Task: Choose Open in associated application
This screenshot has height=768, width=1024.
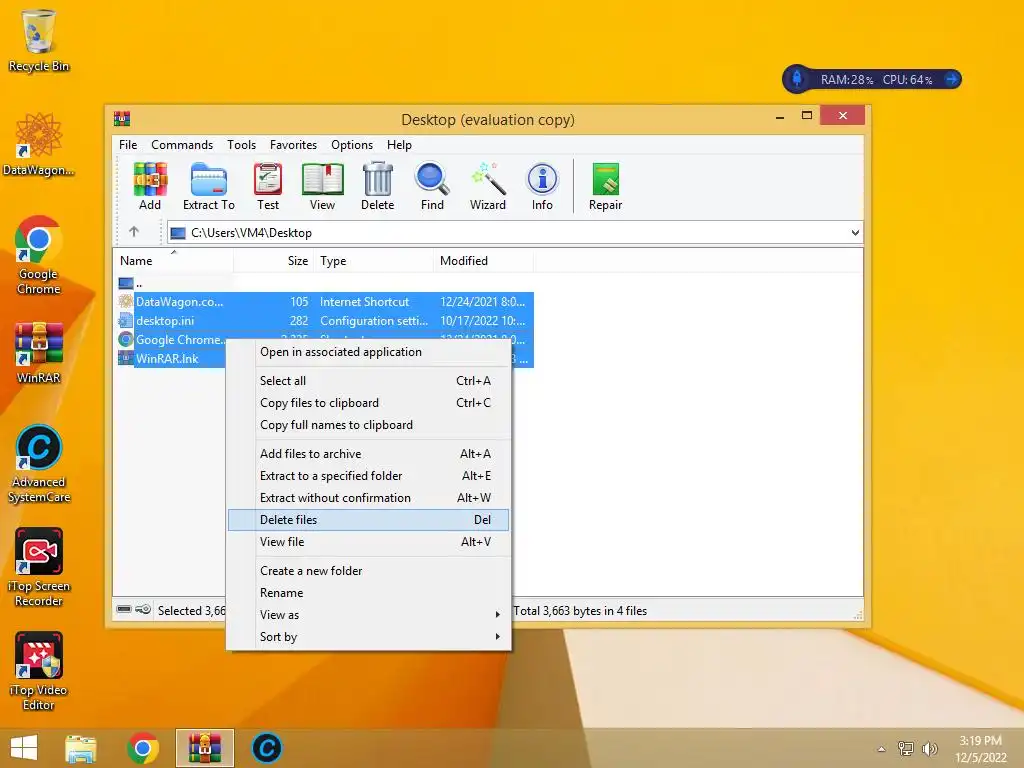Action: coord(369,352)
